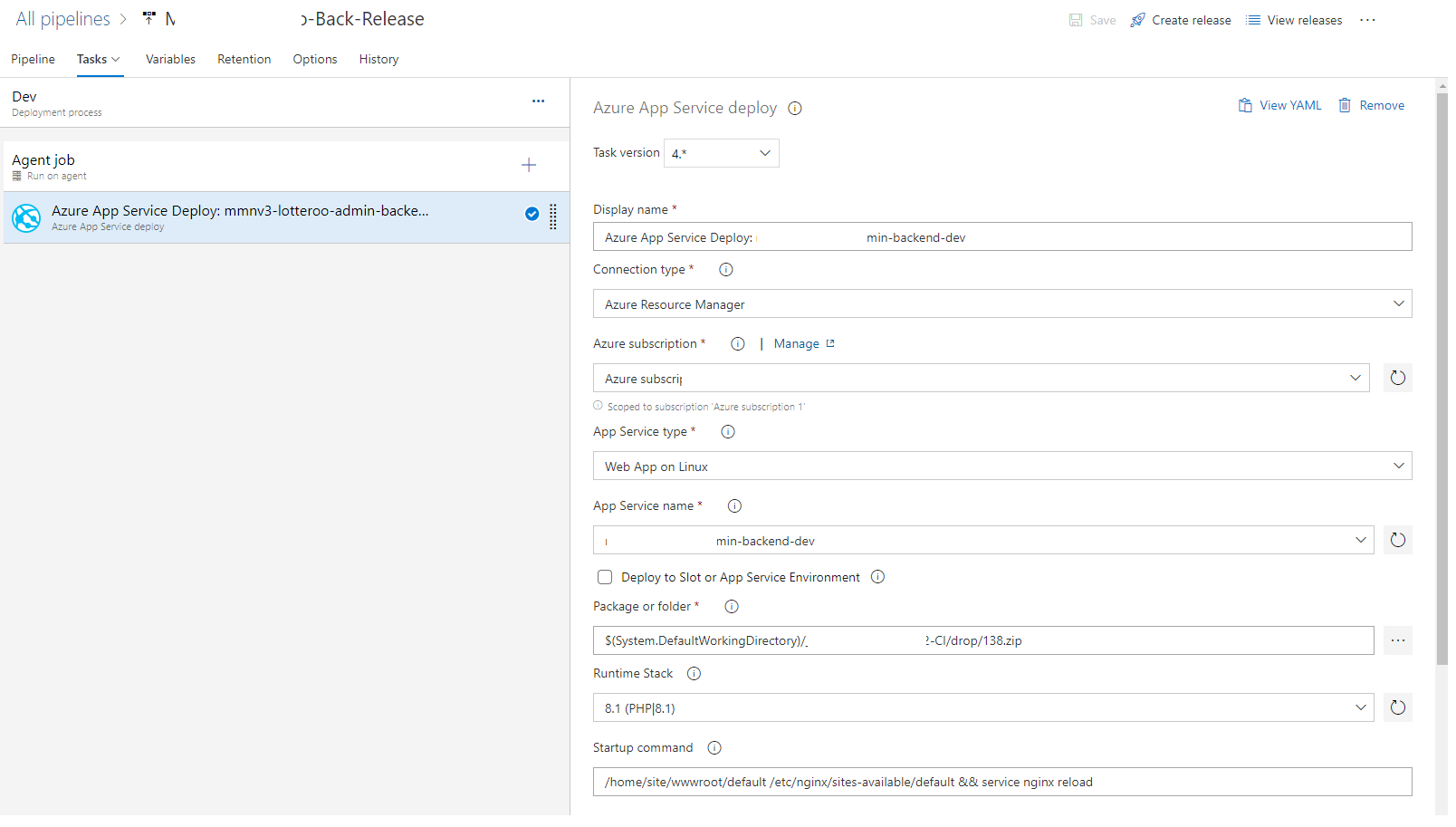The width and height of the screenshot is (1456, 827).
Task: Click the release pipeline icon in breadcrumb
Action: [x=149, y=18]
